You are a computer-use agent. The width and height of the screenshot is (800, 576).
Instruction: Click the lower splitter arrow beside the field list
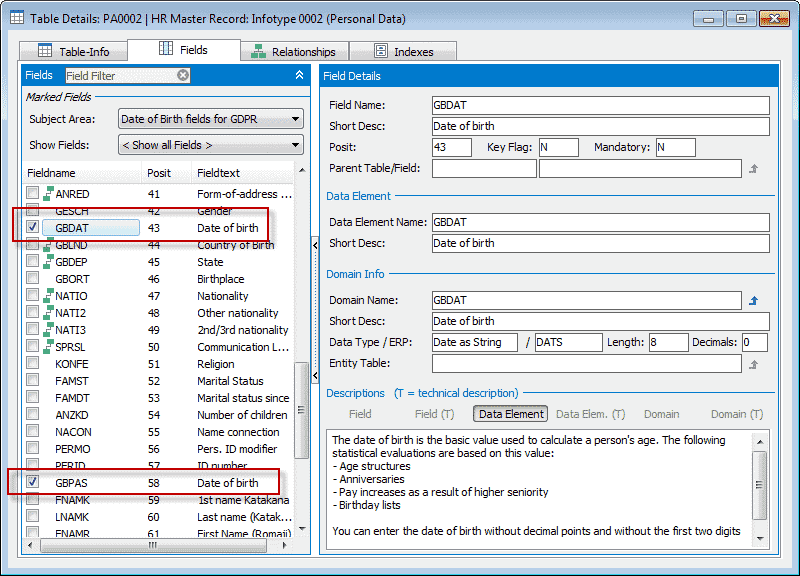point(315,376)
